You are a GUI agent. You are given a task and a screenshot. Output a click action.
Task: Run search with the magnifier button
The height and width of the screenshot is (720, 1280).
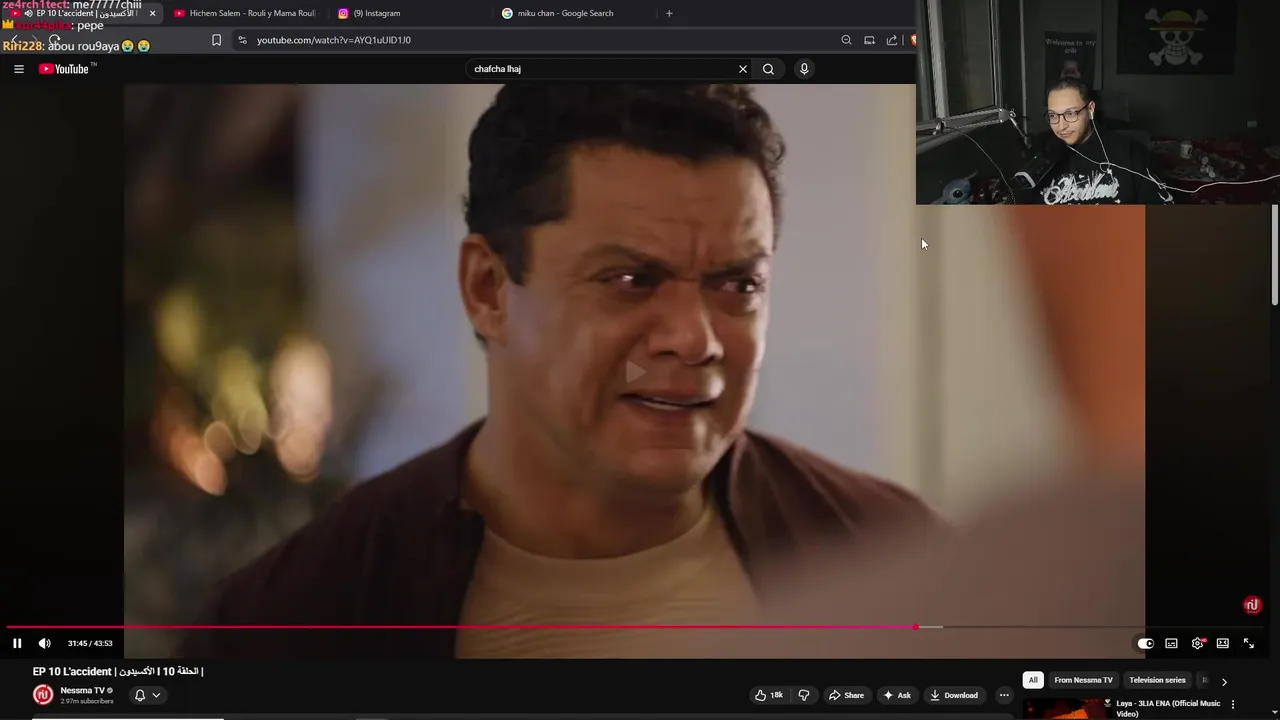click(x=768, y=69)
